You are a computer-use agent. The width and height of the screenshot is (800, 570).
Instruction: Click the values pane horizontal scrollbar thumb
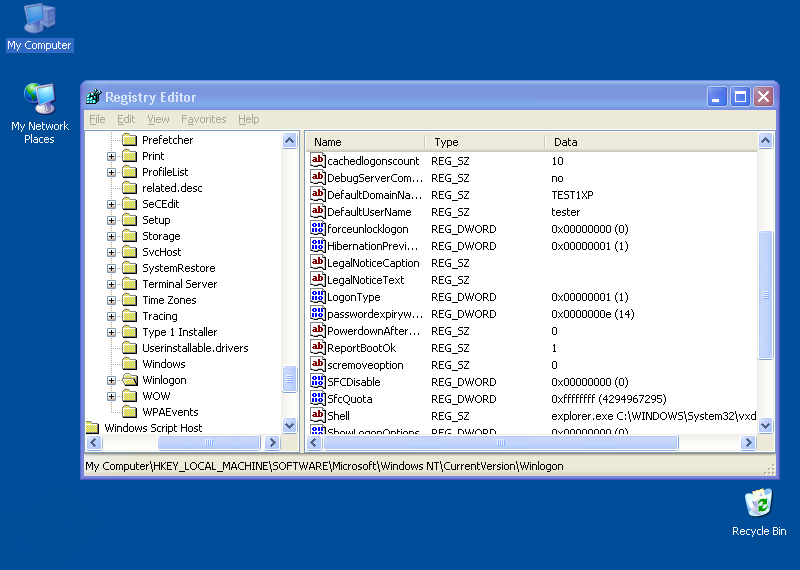click(501, 442)
